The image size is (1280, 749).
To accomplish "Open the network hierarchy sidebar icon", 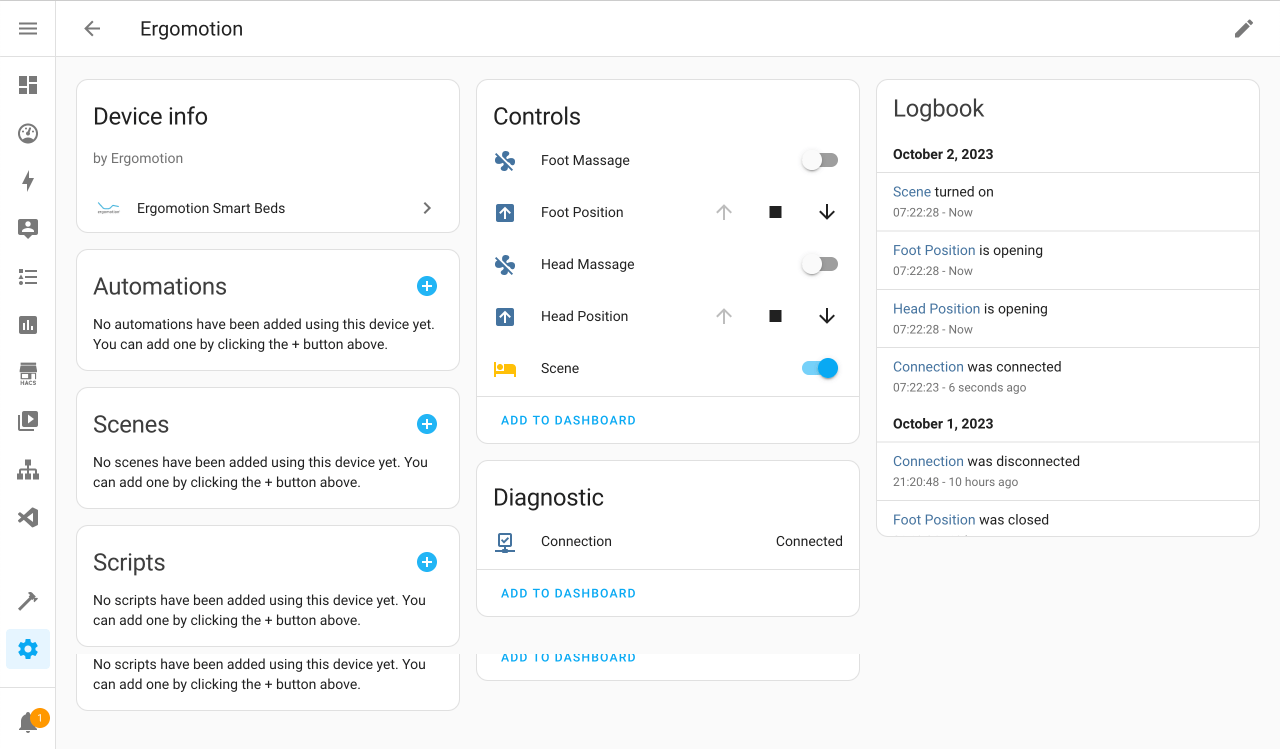I will pos(28,469).
